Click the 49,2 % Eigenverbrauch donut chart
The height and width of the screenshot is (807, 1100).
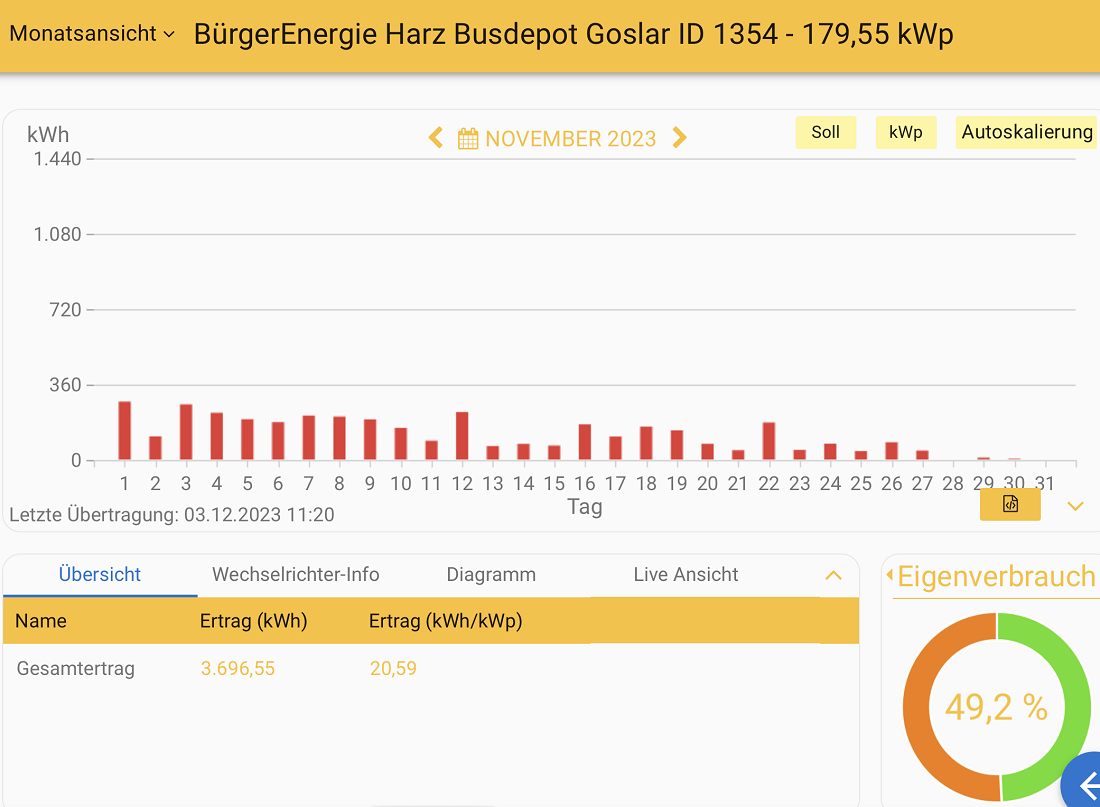click(x=996, y=707)
